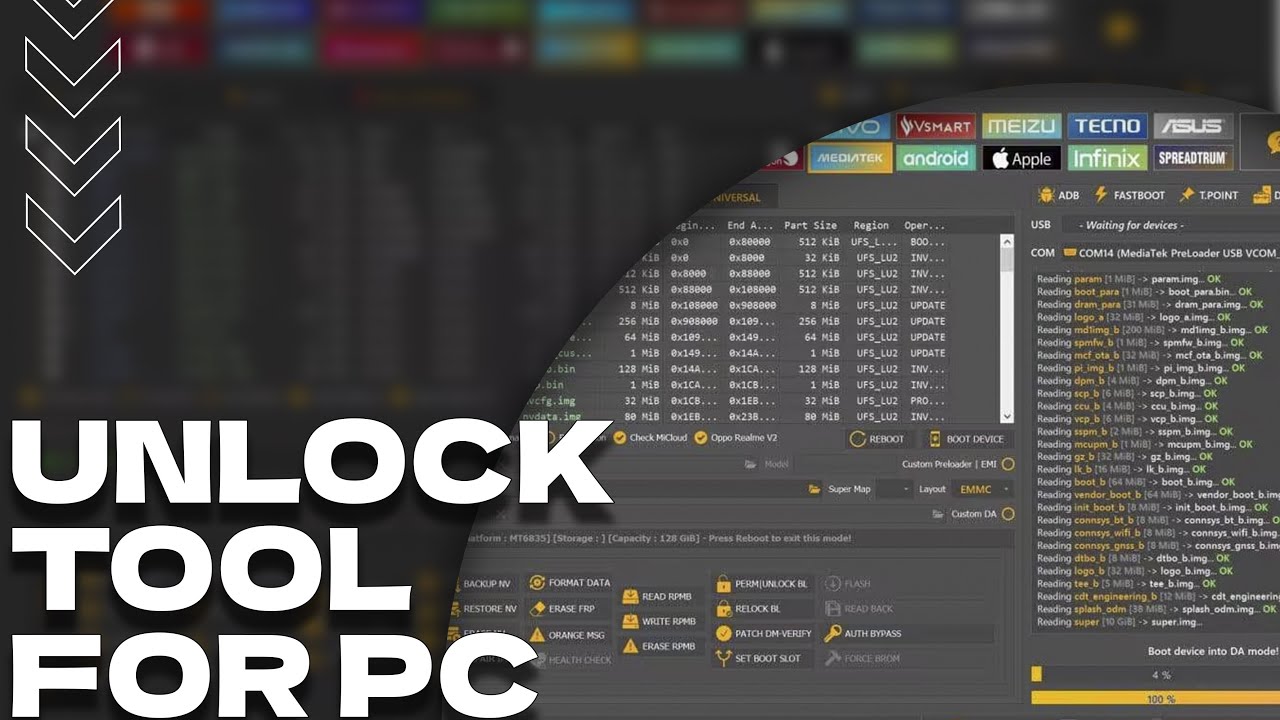The image size is (1280, 720).
Task: Switch to FASTBOOT lightning mode
Action: (x=1130, y=195)
